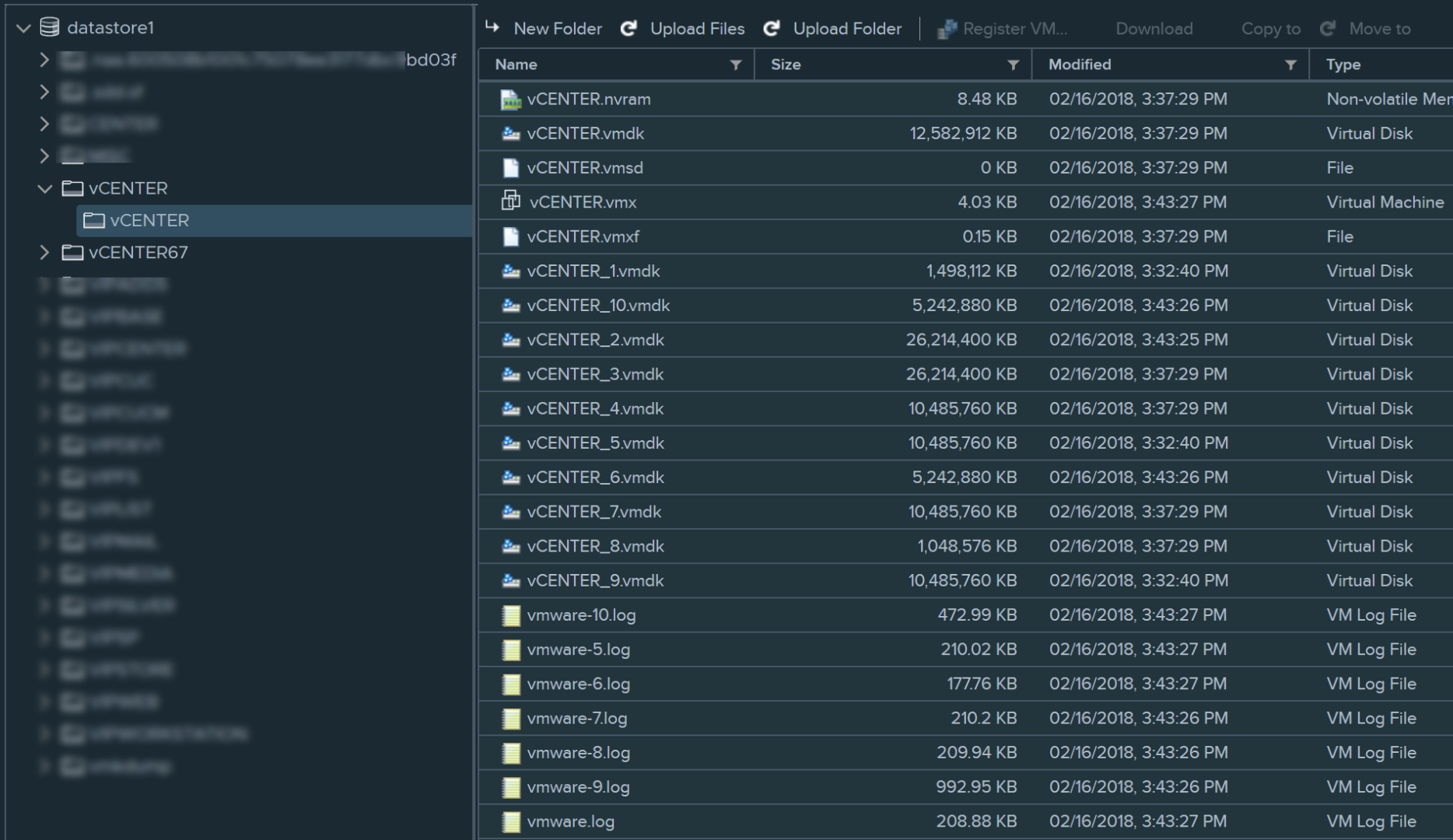Click the vCENTER_2.vmdk disk icon

coord(511,340)
